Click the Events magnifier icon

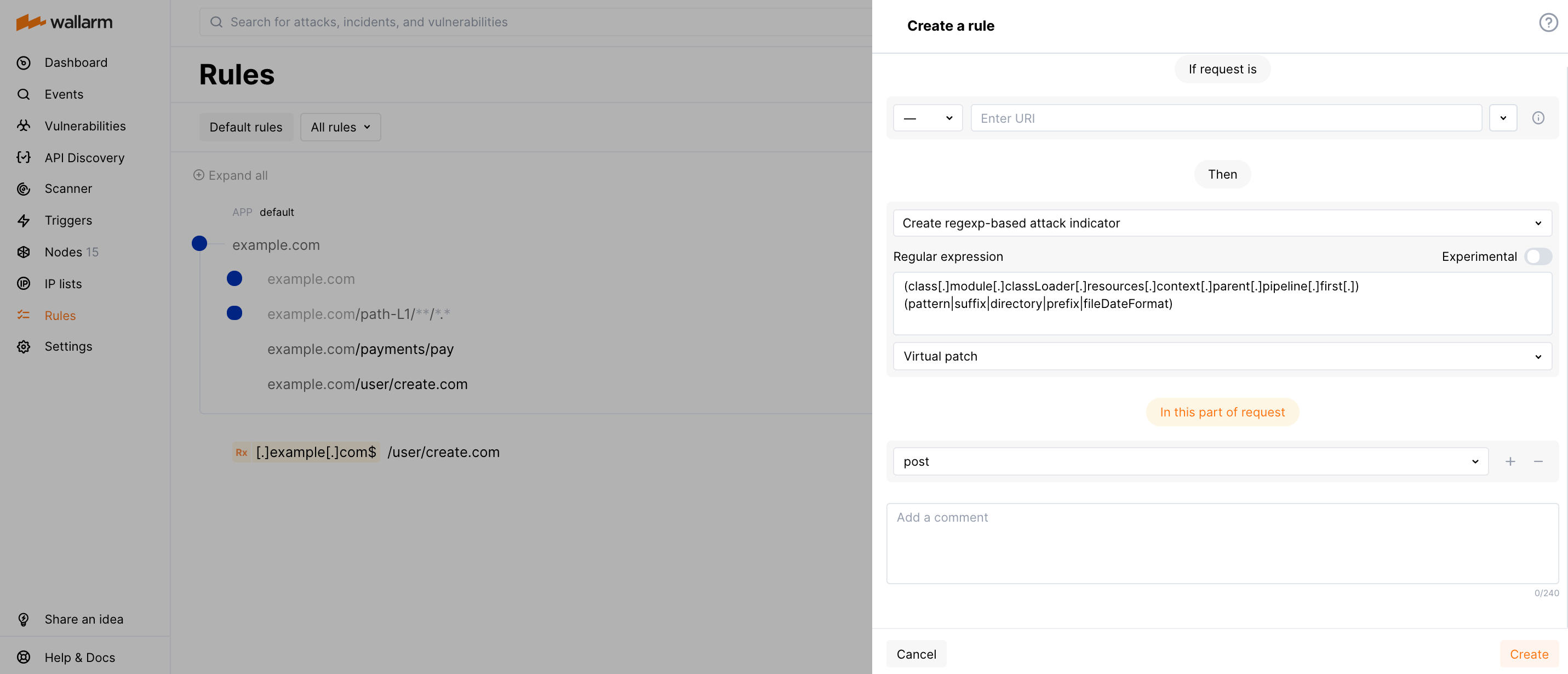point(24,94)
